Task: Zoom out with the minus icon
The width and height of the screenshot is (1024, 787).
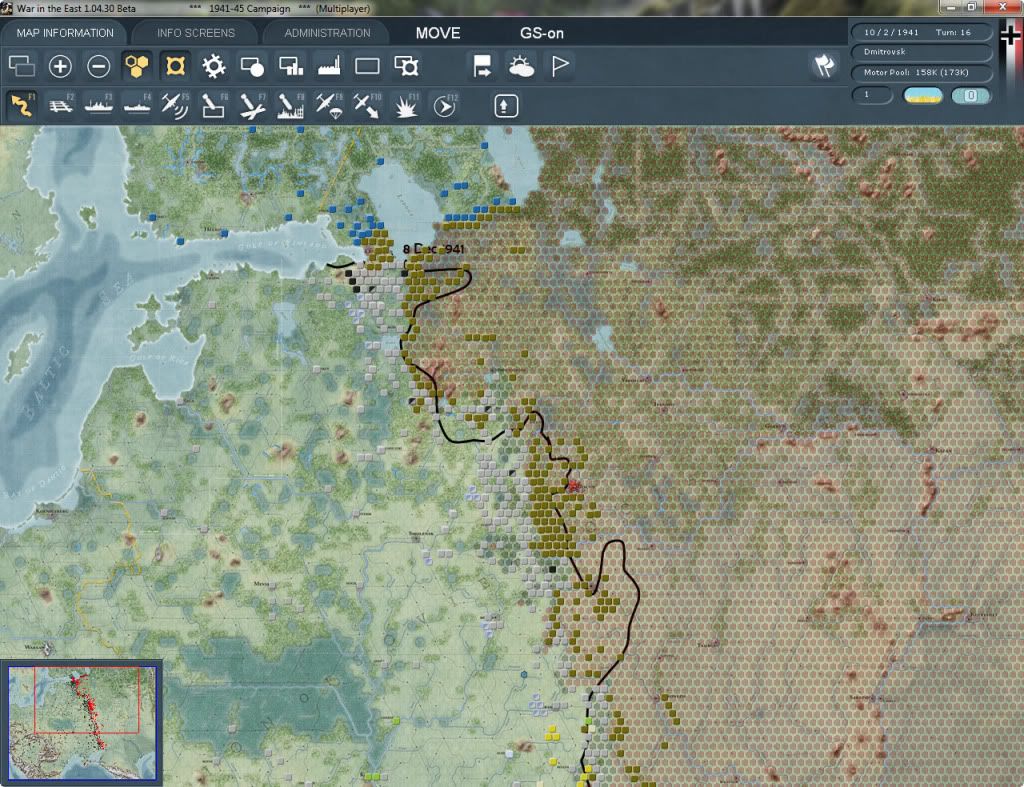Action: tap(99, 66)
